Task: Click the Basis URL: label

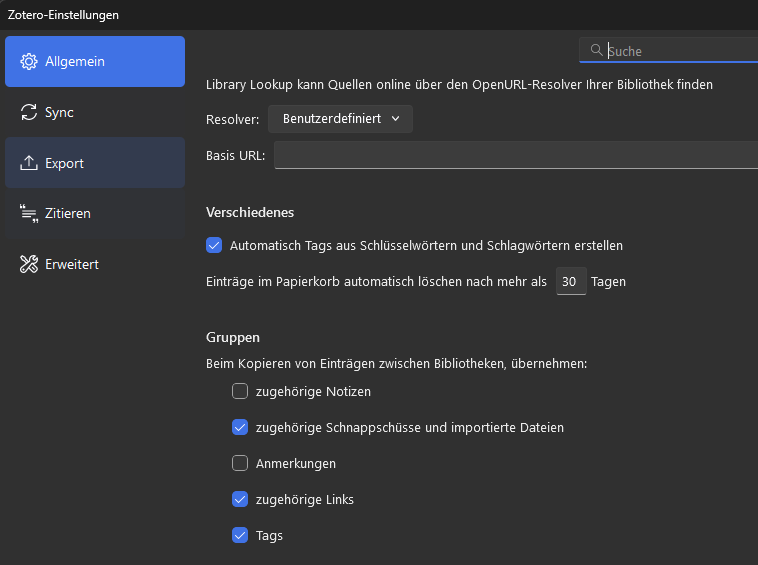Action: pyautogui.click(x=235, y=156)
